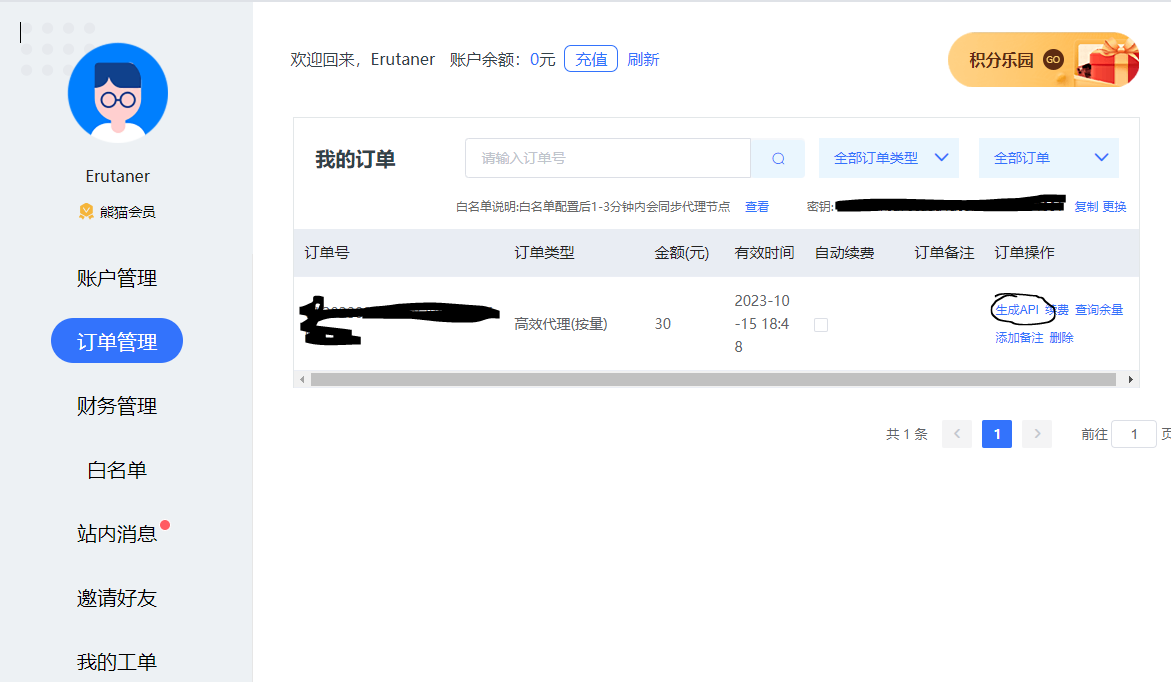Click the amount cell showing 30

662,324
